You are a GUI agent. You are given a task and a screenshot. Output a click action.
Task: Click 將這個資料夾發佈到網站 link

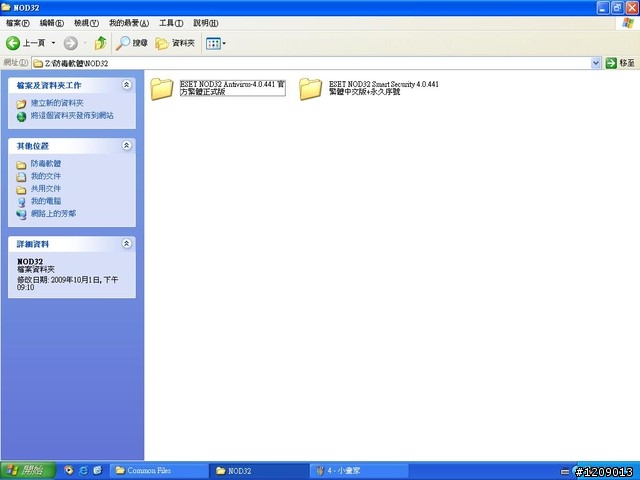72,116
